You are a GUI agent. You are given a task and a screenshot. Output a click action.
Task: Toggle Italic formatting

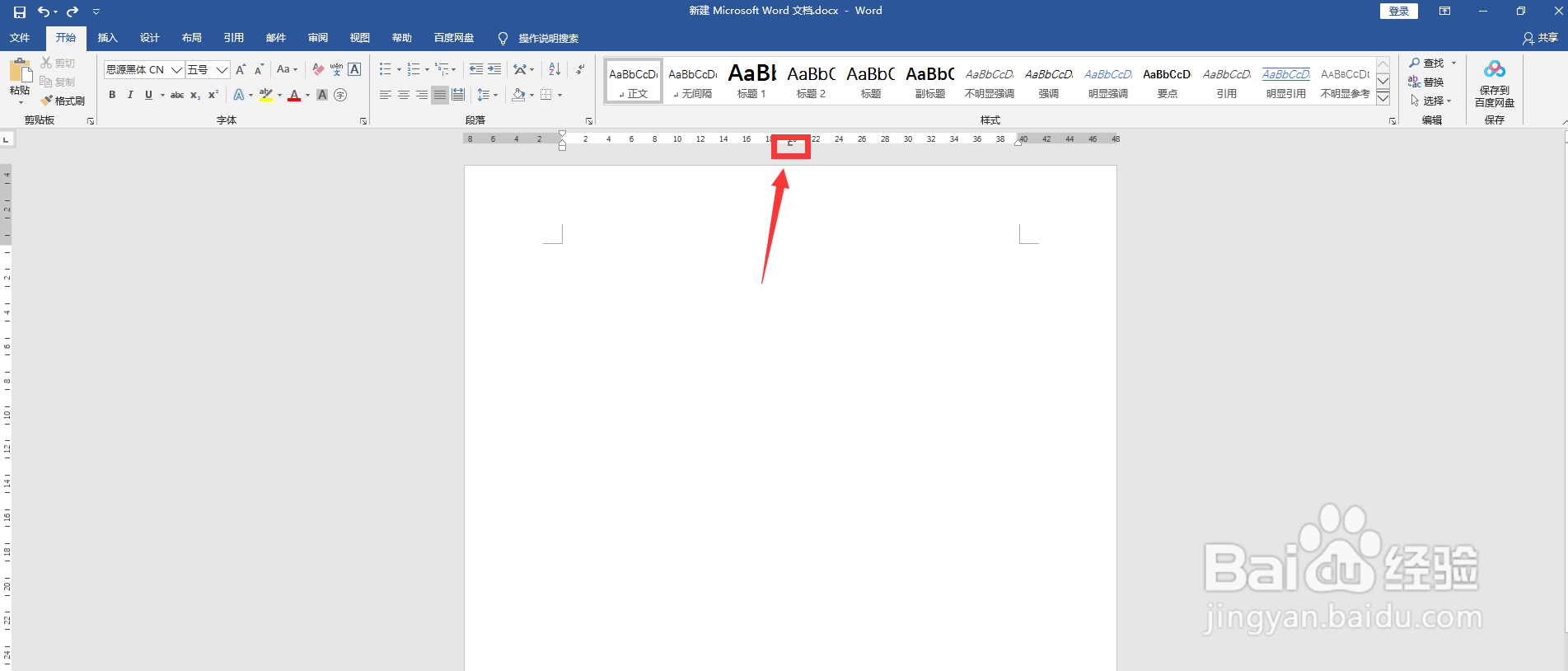(130, 95)
